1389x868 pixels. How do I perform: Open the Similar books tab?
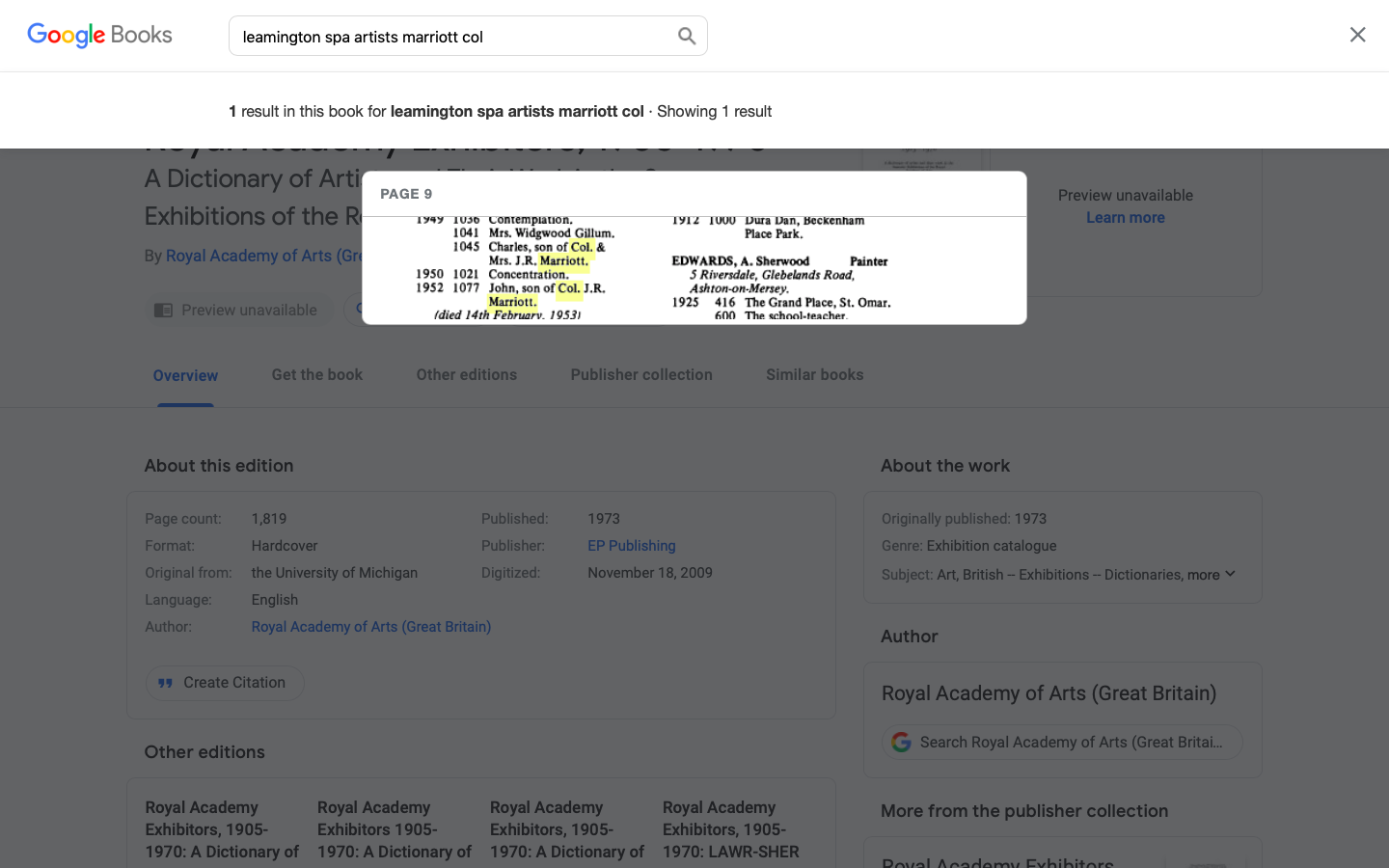pos(814,375)
